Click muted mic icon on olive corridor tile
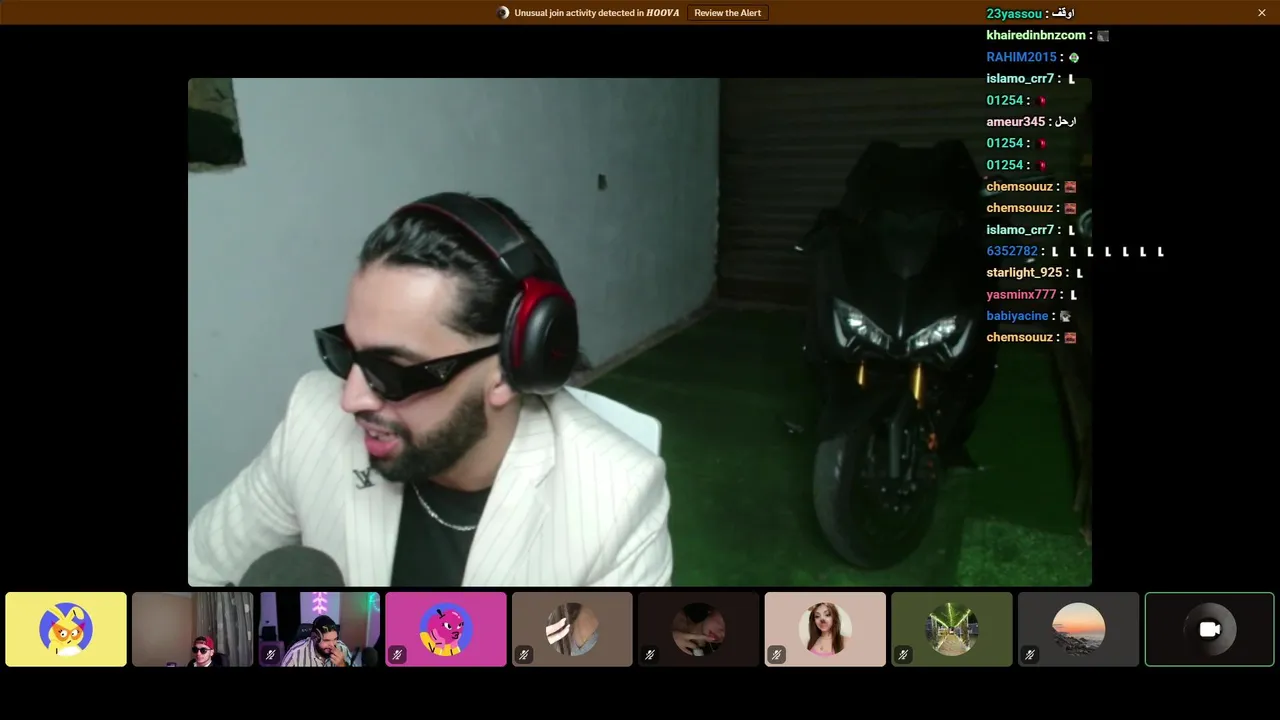This screenshot has height=720, width=1280. [x=903, y=655]
